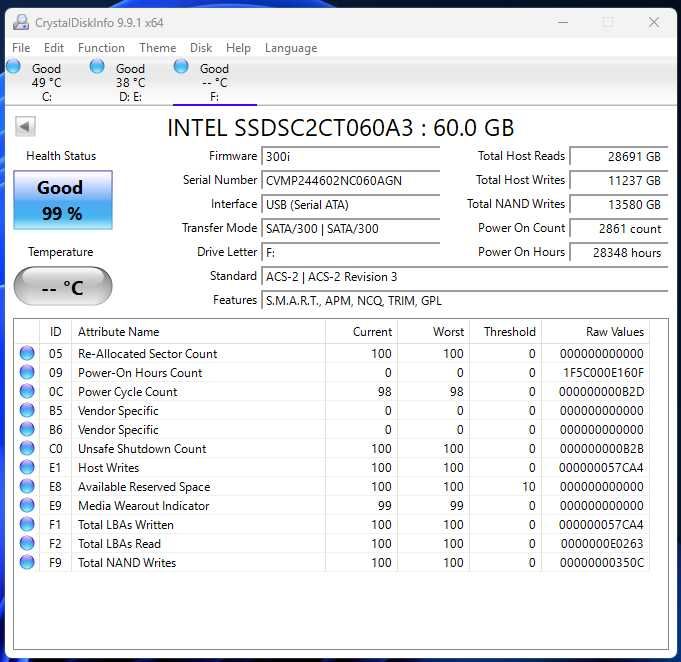This screenshot has width=681, height=662.
Task: Click the -- °C temperature button
Action: coord(63,286)
